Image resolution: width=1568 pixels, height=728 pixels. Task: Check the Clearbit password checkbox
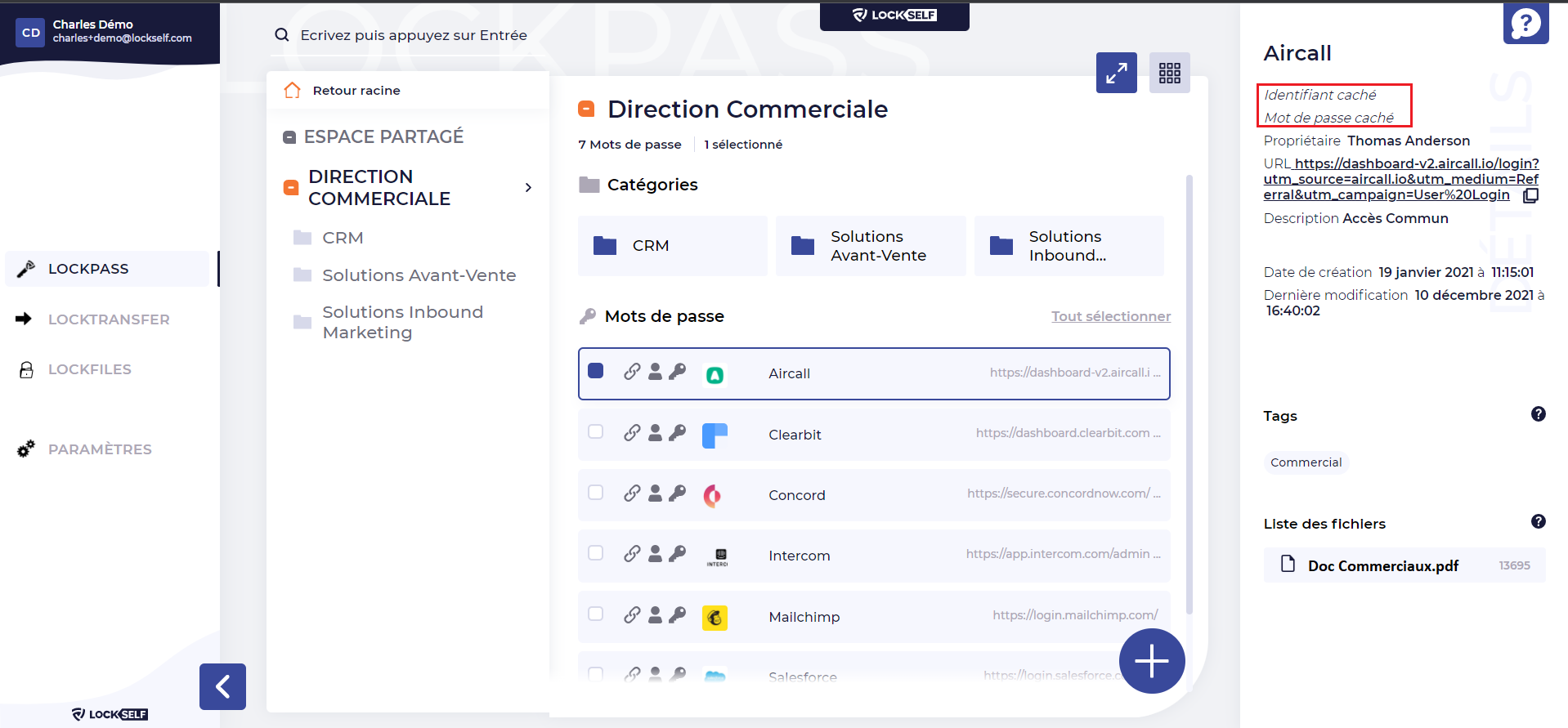pos(596,432)
